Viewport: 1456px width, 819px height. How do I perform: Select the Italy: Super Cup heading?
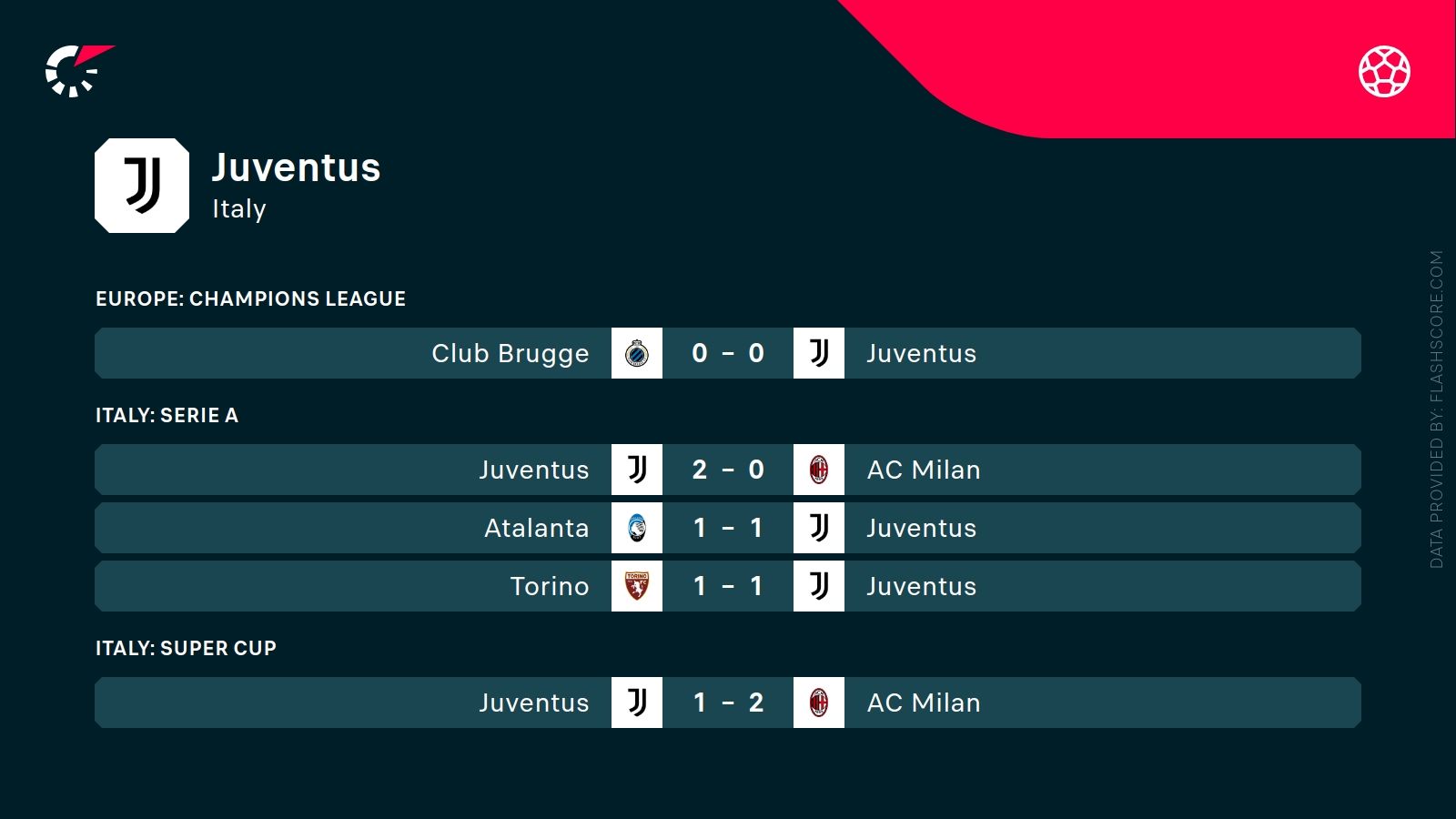point(186,648)
